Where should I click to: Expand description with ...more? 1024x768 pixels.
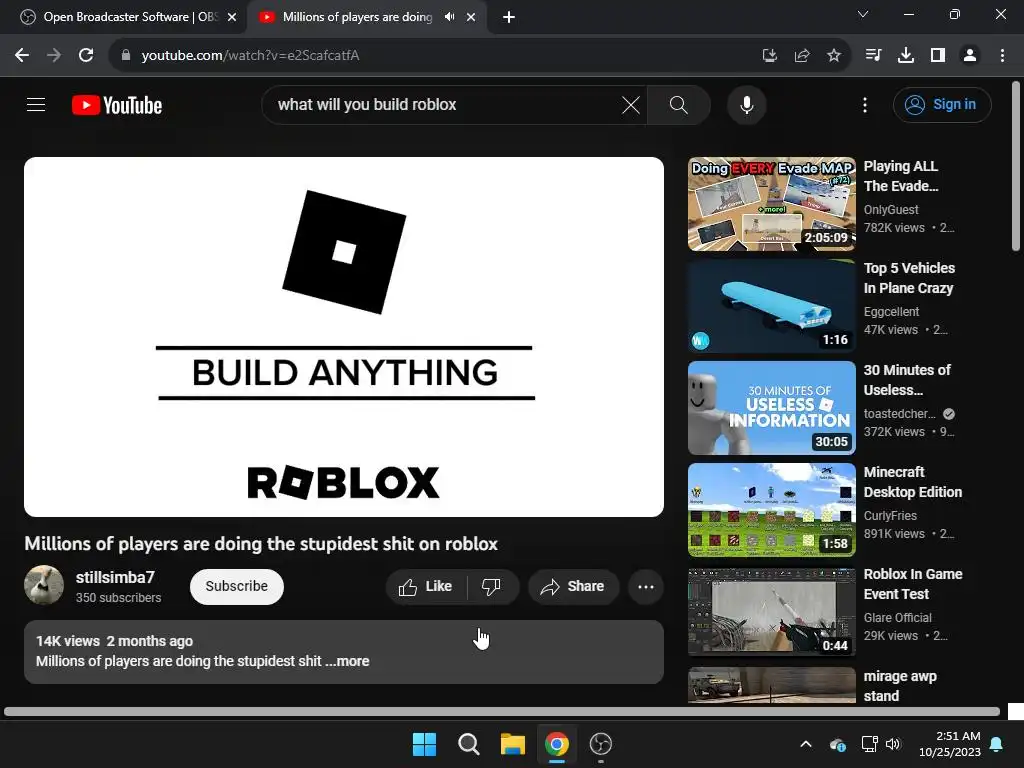pos(347,661)
